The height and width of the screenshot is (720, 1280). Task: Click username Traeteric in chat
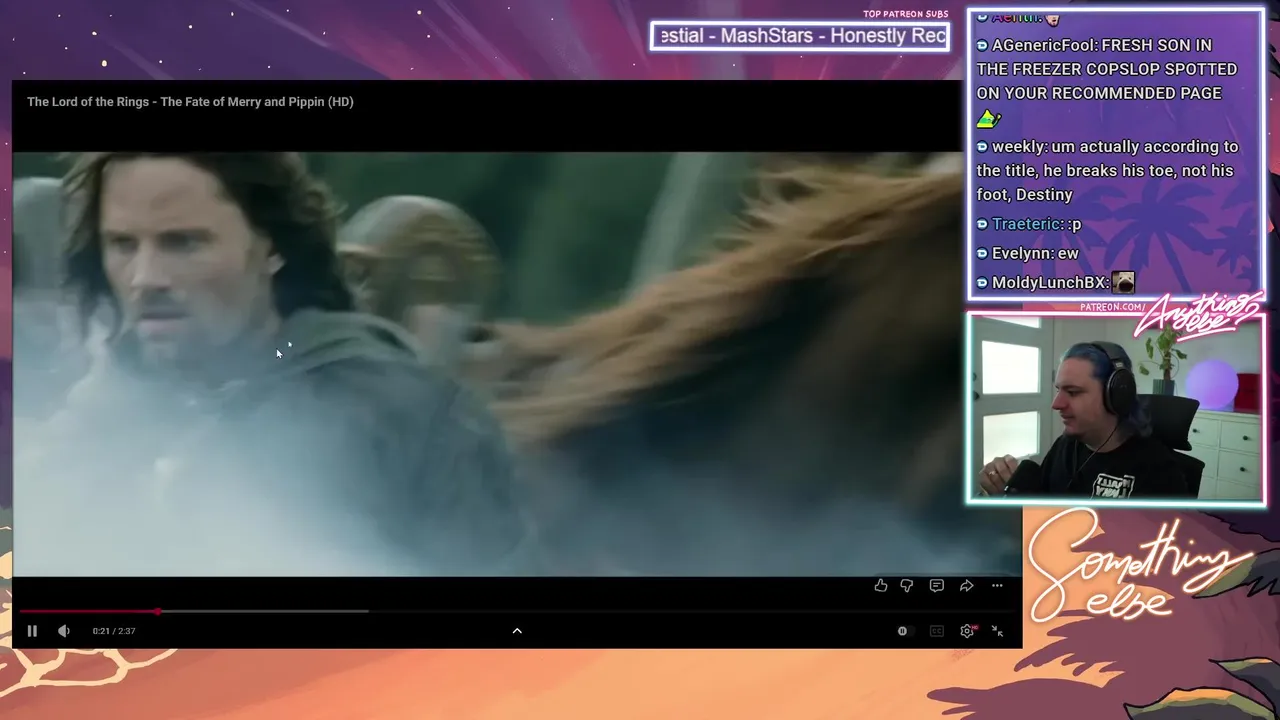pos(1027,224)
